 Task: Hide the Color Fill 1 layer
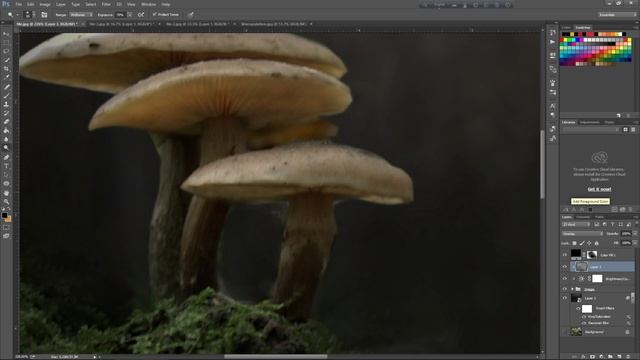[x=565, y=255]
